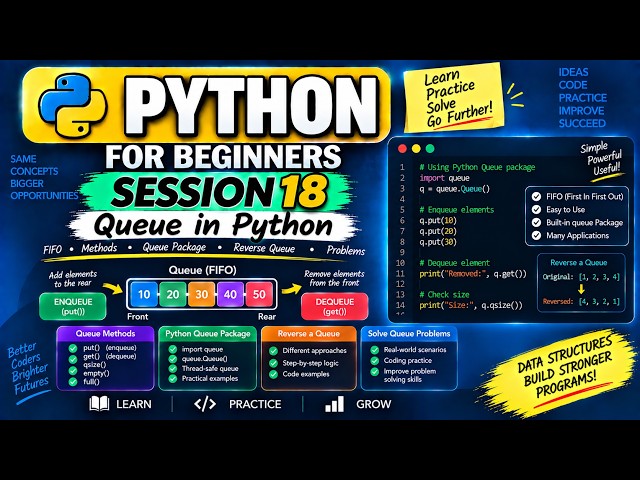Screen dimensions: 640x480
Task: Click the check icon beside Improve problem solving
Action: point(374,372)
